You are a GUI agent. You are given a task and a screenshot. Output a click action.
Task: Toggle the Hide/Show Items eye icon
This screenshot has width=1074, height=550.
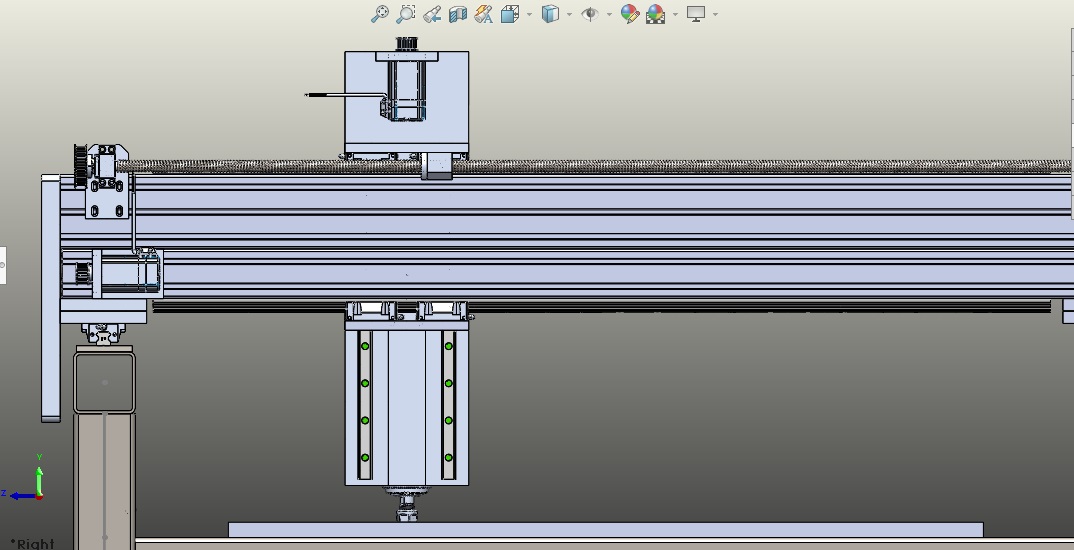point(590,14)
